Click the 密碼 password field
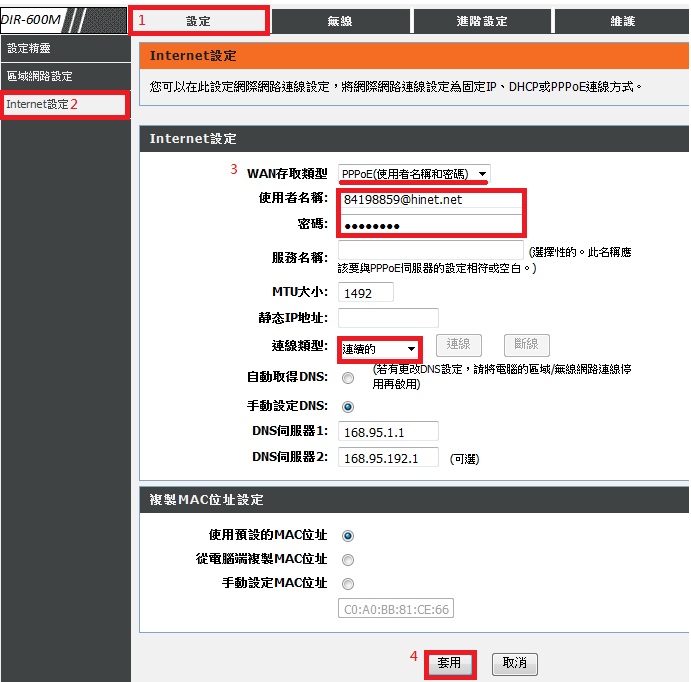 point(430,226)
